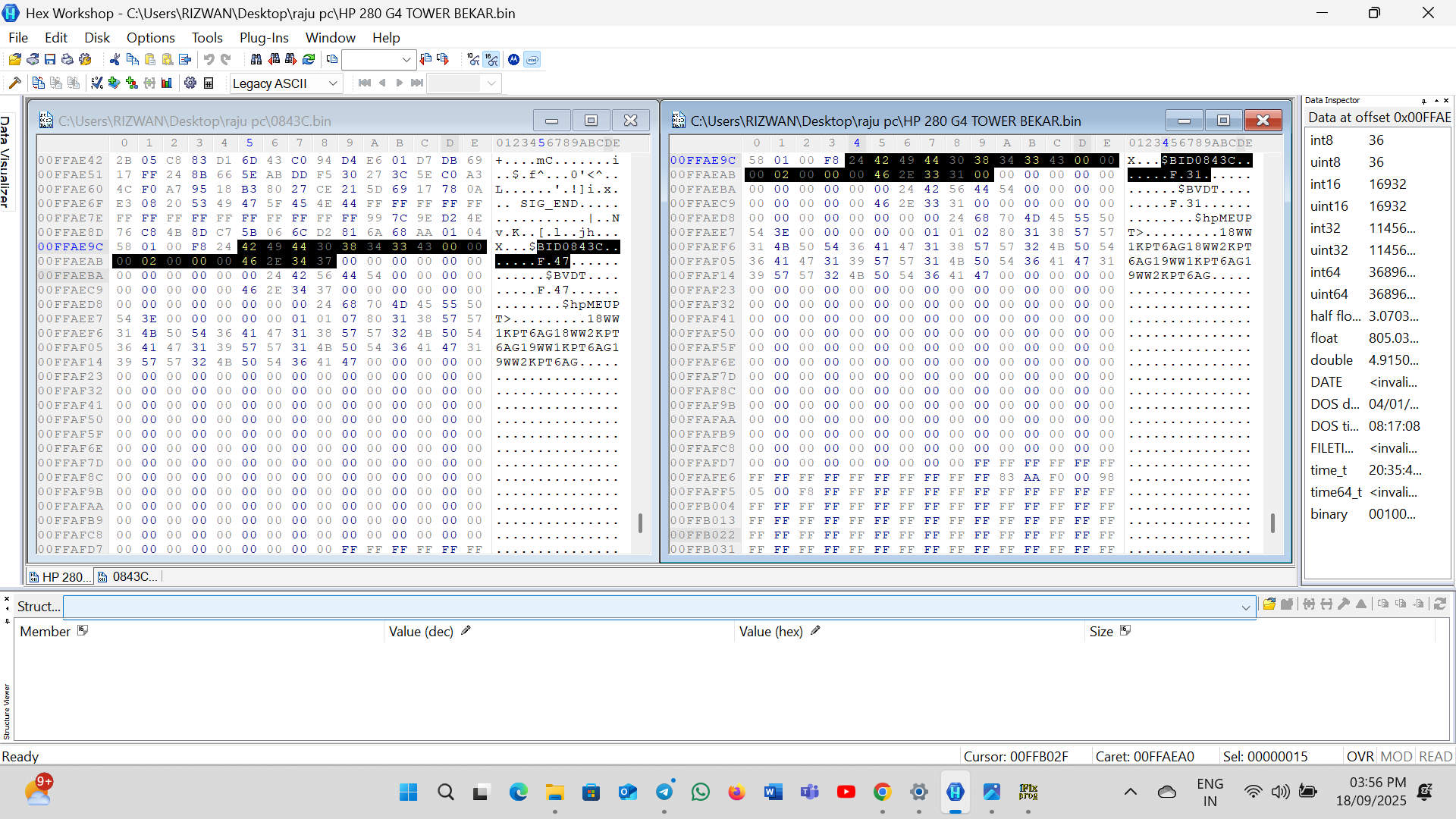This screenshot has height=819, width=1456.
Task: Show hidden system tray icons chevron
Action: pos(1130,792)
